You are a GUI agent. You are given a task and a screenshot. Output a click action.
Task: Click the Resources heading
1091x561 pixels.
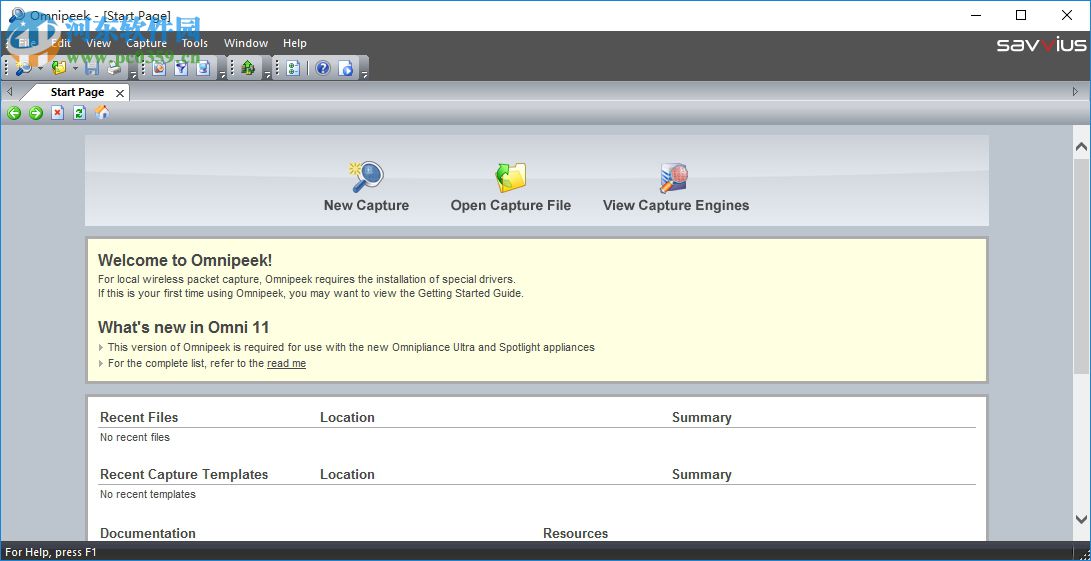[575, 533]
